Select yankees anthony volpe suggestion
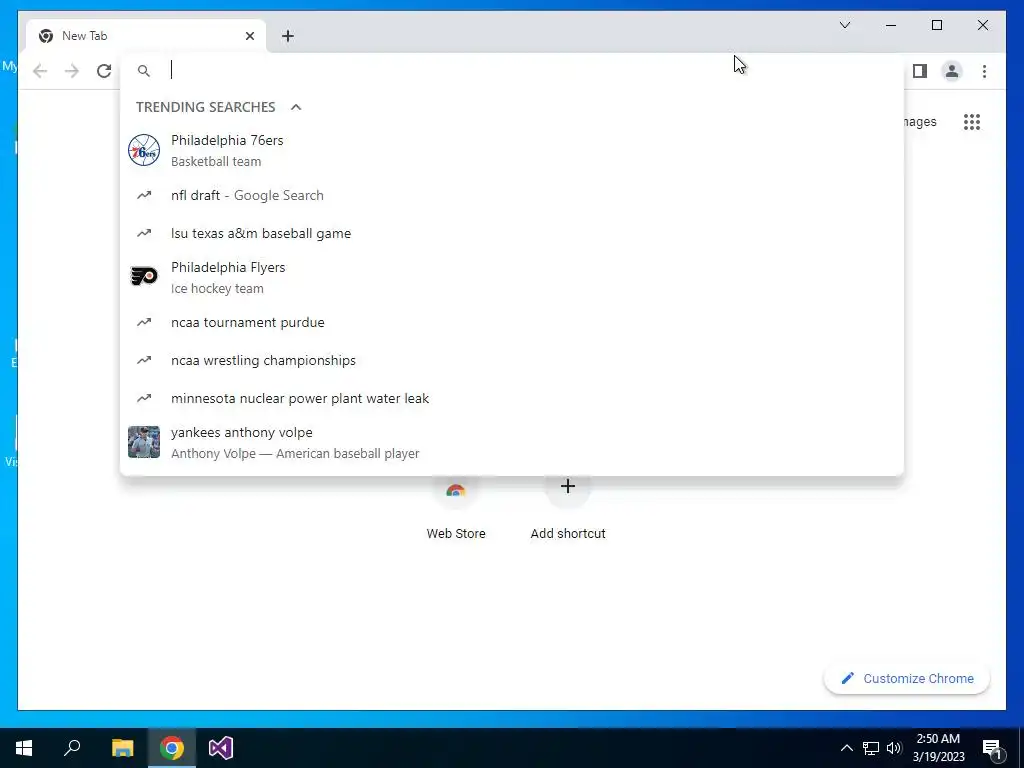Image resolution: width=1024 pixels, height=768 pixels. tap(513, 442)
